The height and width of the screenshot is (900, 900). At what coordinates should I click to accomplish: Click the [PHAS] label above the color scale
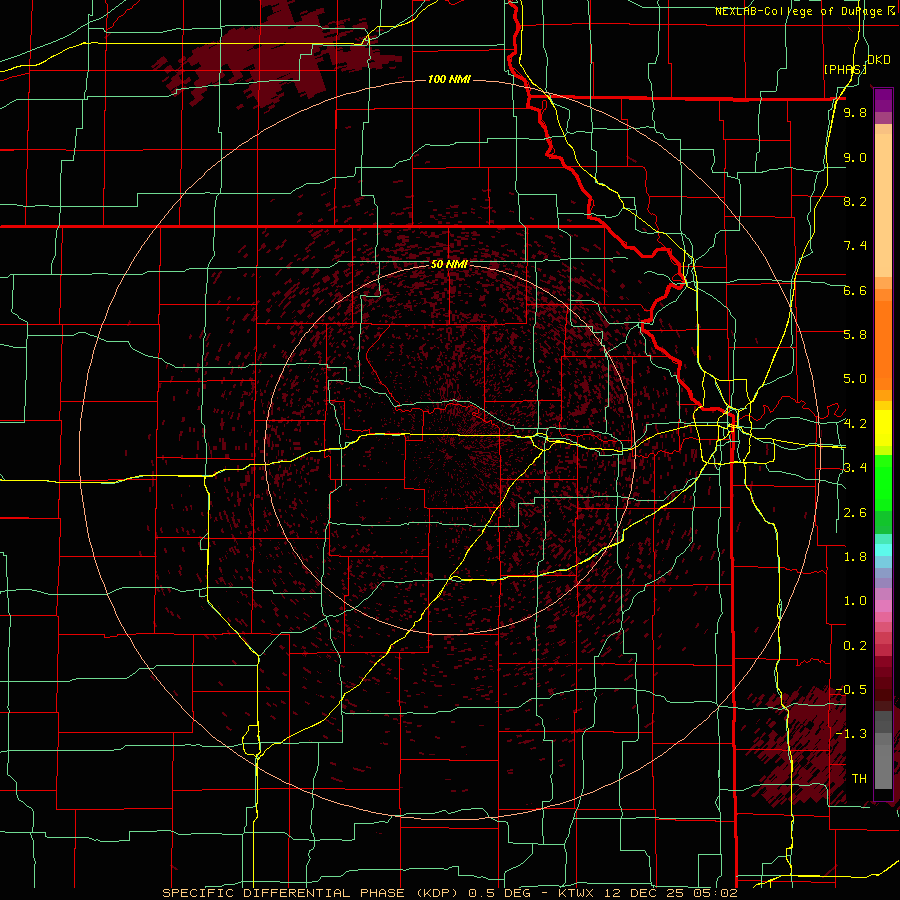click(x=845, y=69)
